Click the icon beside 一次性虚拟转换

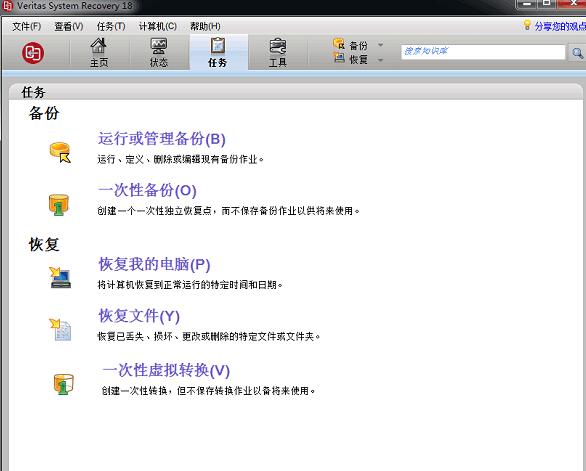[x=64, y=384]
